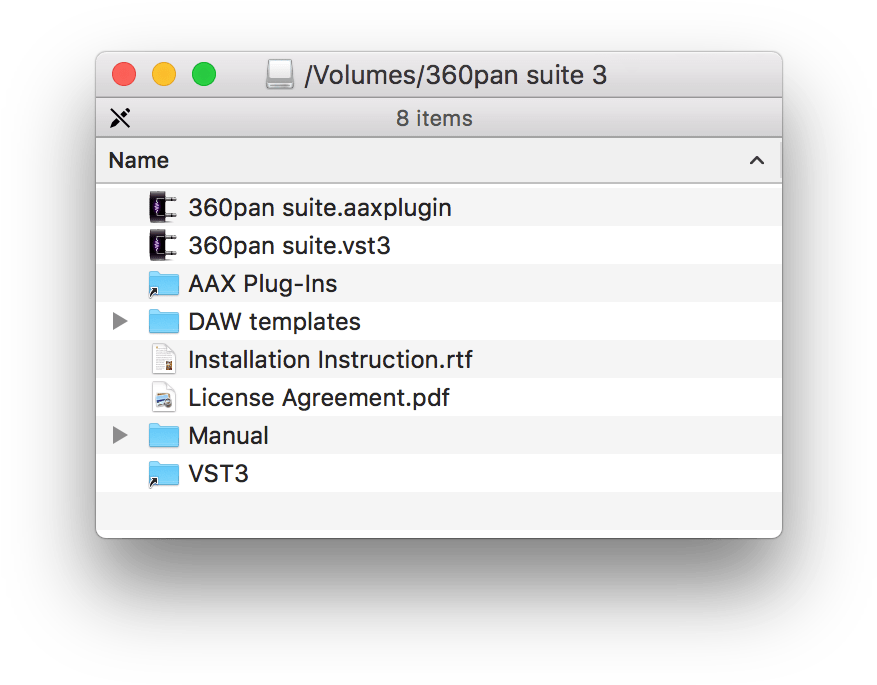Sort by the Name column header
This screenshot has width=877, height=685.
point(139,161)
